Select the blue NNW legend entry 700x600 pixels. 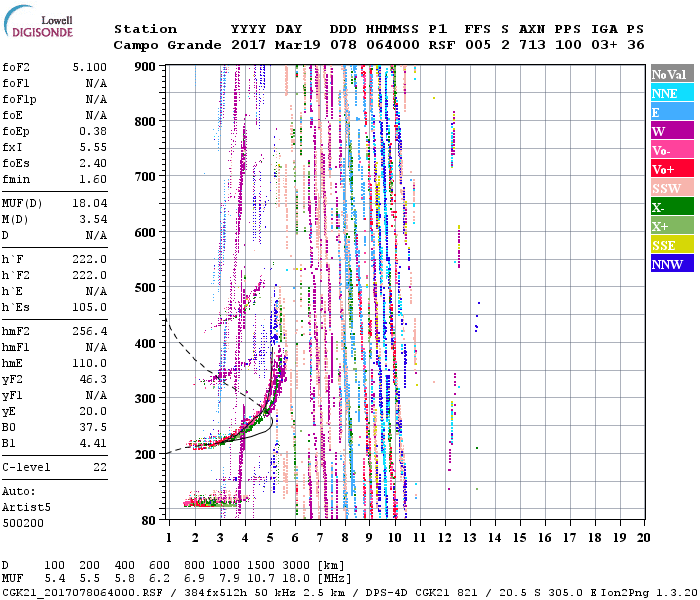[x=671, y=264]
